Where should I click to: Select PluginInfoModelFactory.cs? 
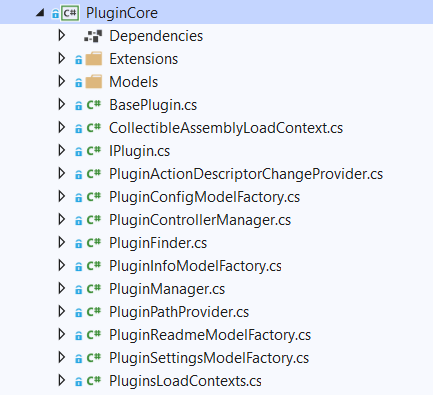(195, 266)
